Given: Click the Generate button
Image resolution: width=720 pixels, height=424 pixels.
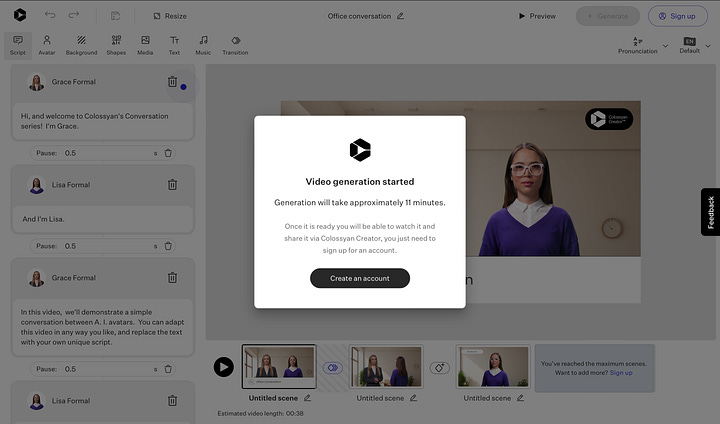Looking at the screenshot, I should click(x=608, y=16).
